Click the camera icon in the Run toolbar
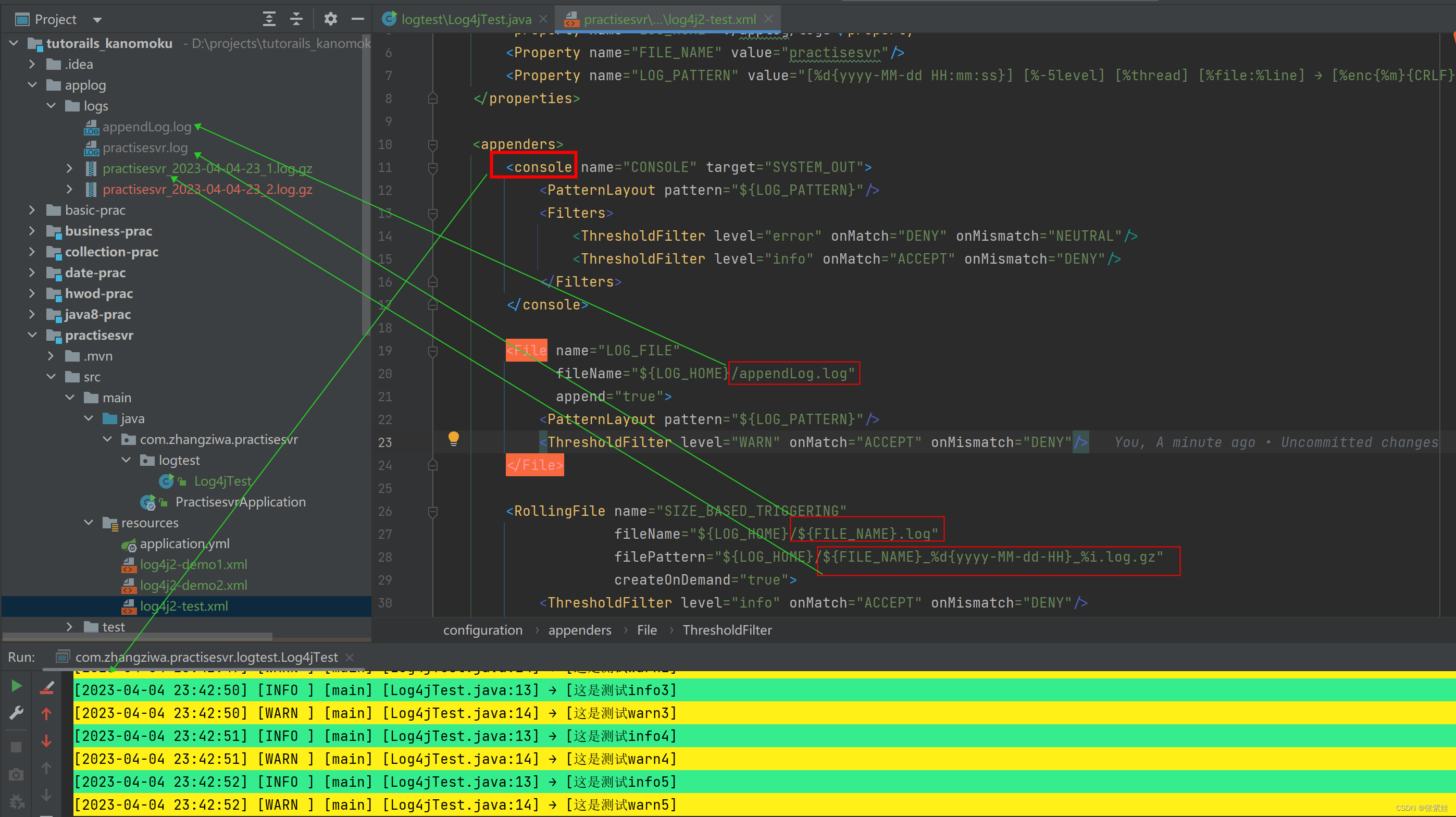Viewport: 1456px width, 817px height. pos(15,774)
